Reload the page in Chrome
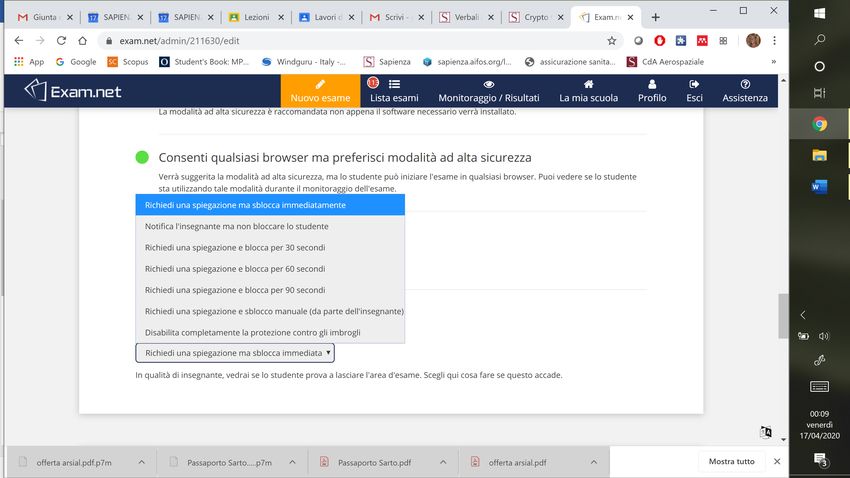 click(62, 41)
